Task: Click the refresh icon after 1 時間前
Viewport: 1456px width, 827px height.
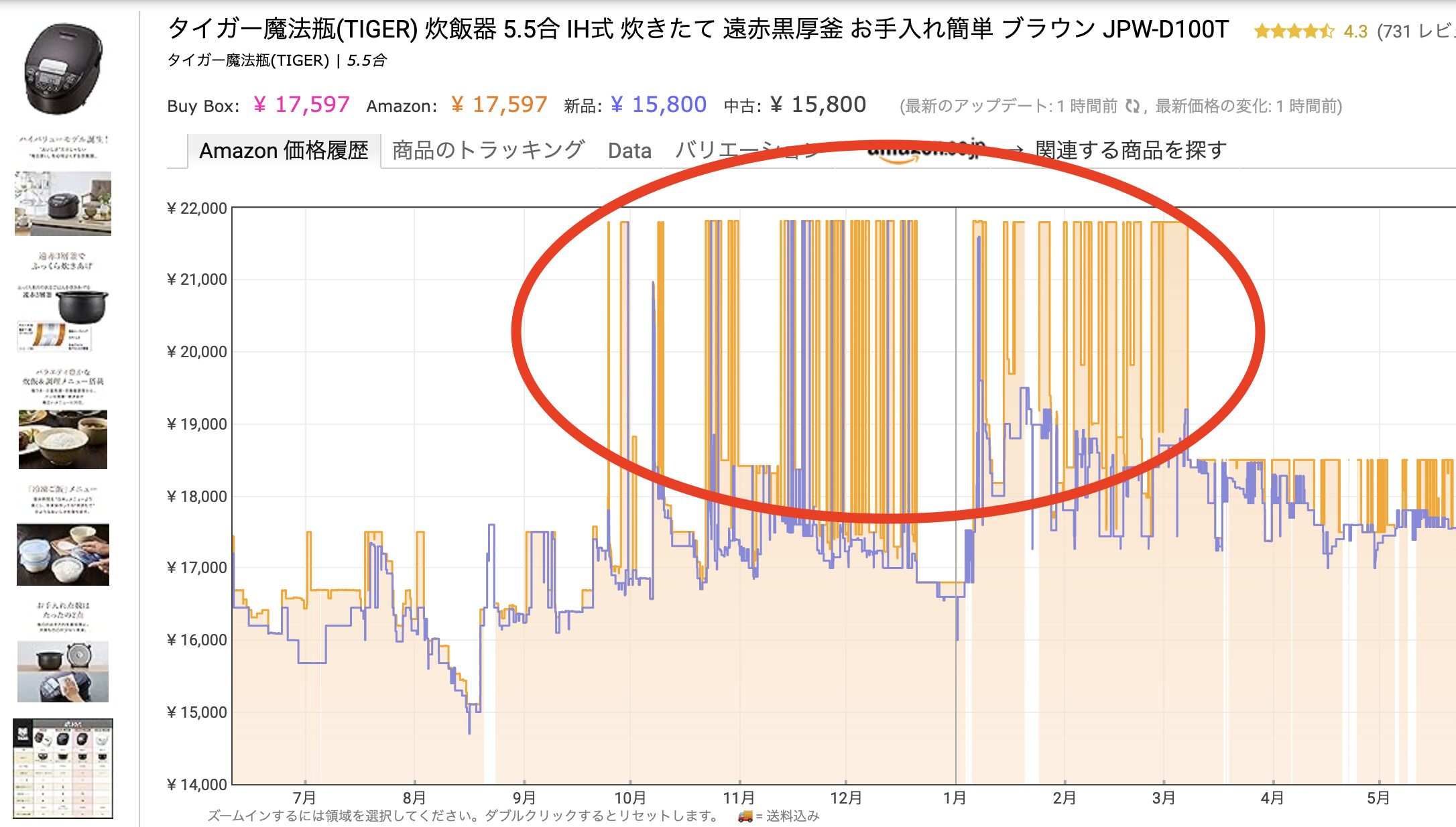Action: [x=1132, y=106]
